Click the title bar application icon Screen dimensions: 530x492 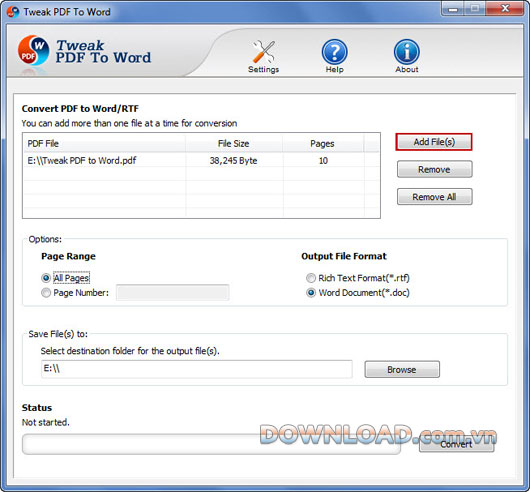tap(13, 12)
